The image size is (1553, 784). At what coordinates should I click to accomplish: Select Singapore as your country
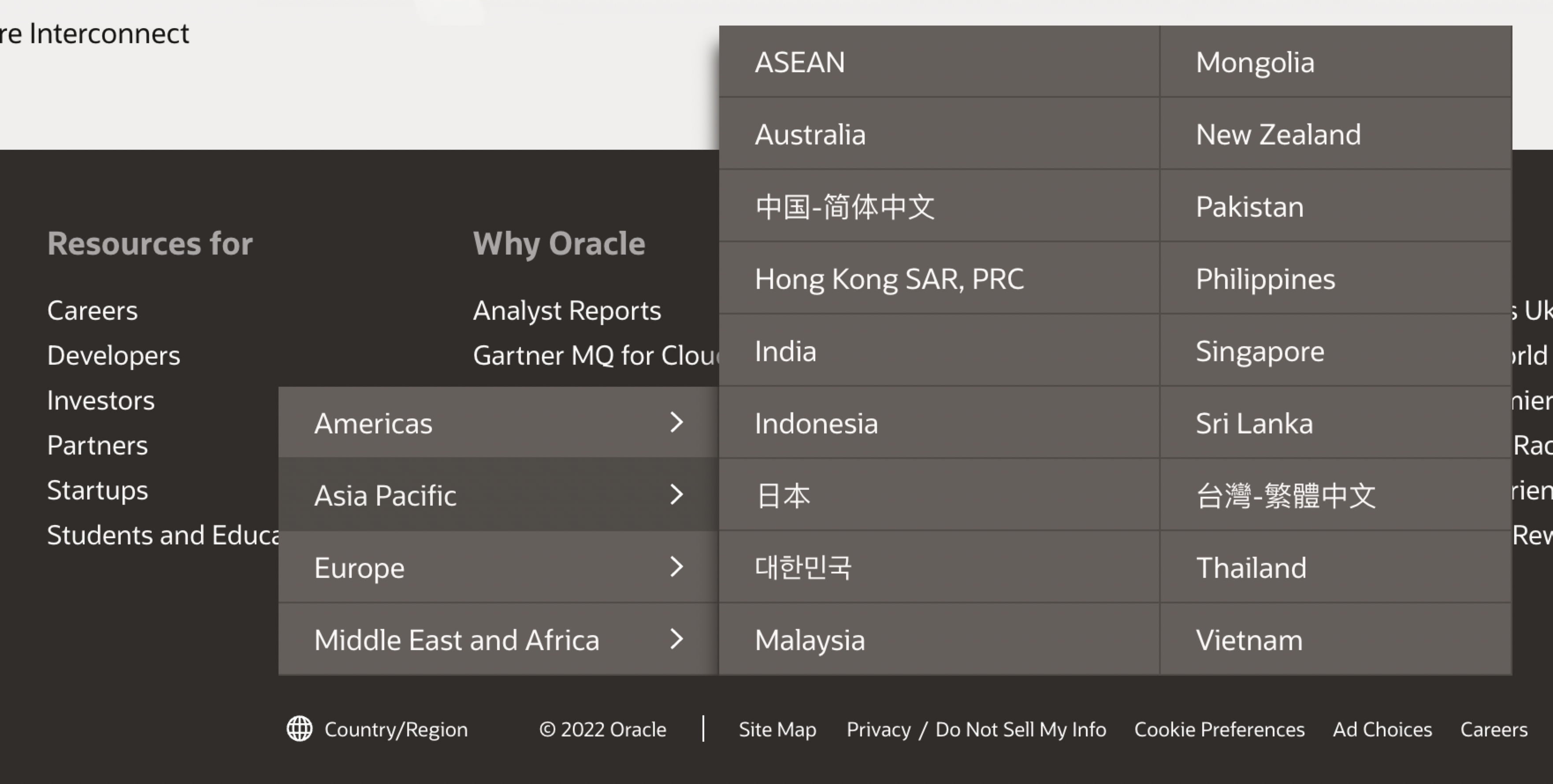click(x=1259, y=351)
